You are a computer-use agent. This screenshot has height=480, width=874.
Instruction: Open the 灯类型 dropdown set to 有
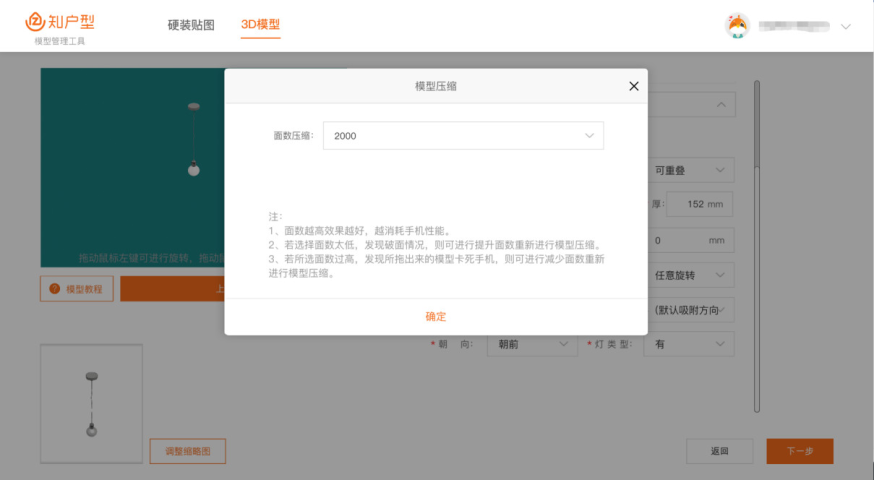pyautogui.click(x=690, y=344)
